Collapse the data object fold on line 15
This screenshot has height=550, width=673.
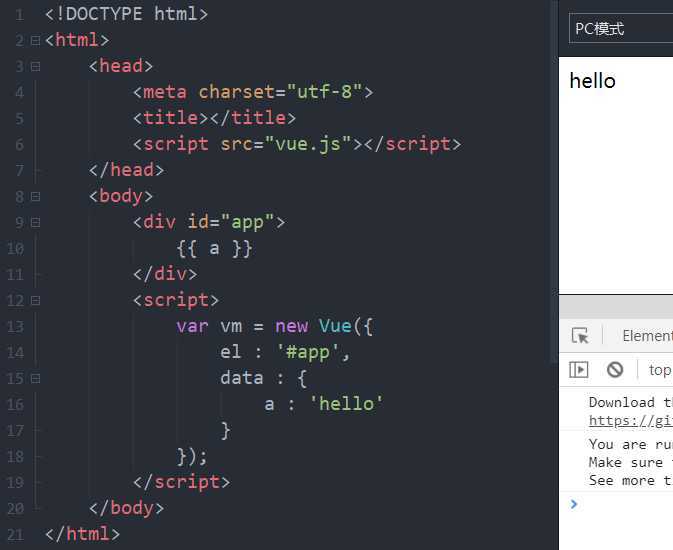click(35, 379)
